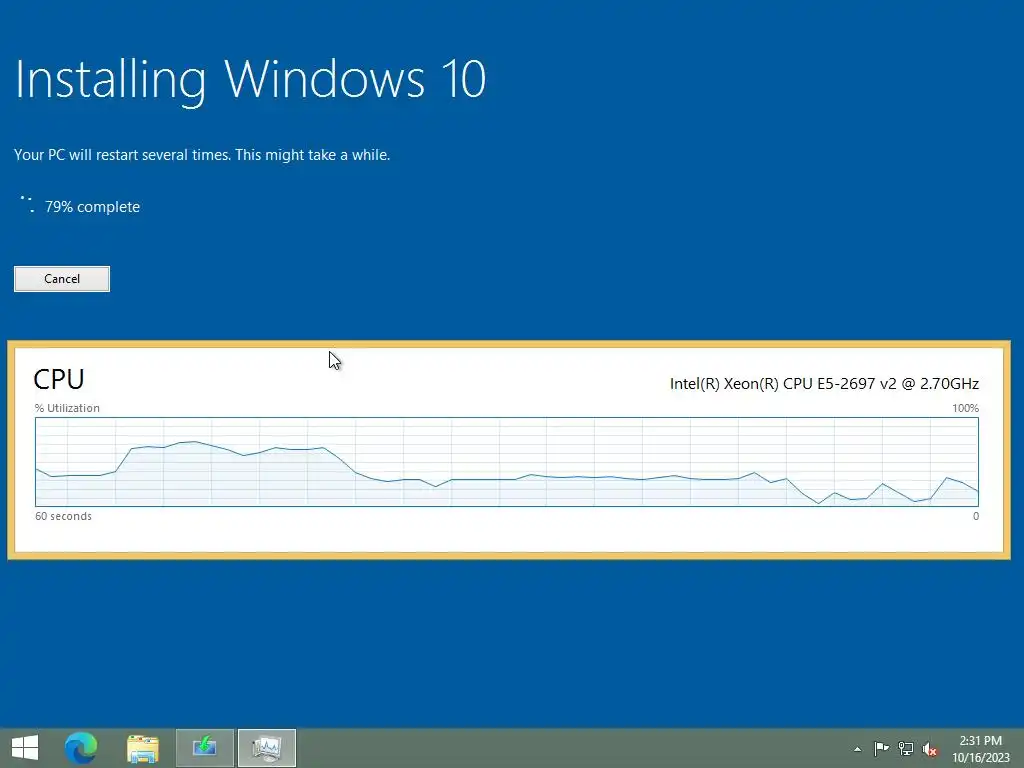Click the '79% complete' progress text
Screen dimensions: 1024x768
pyautogui.click(x=92, y=206)
